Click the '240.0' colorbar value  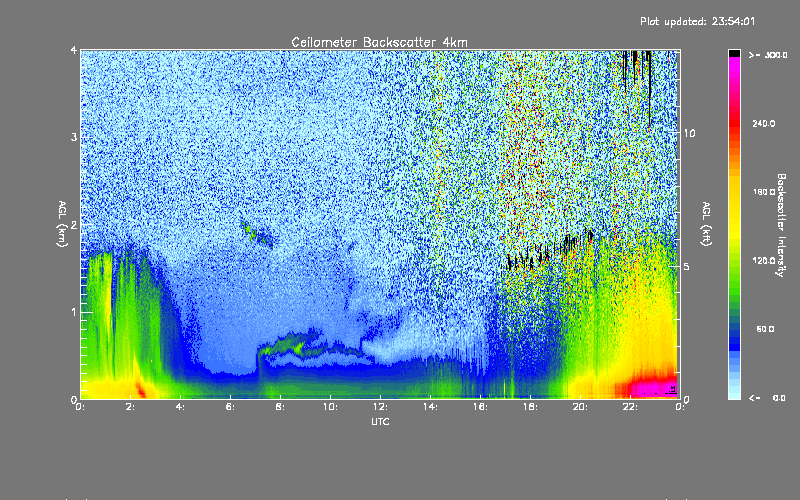coord(764,123)
